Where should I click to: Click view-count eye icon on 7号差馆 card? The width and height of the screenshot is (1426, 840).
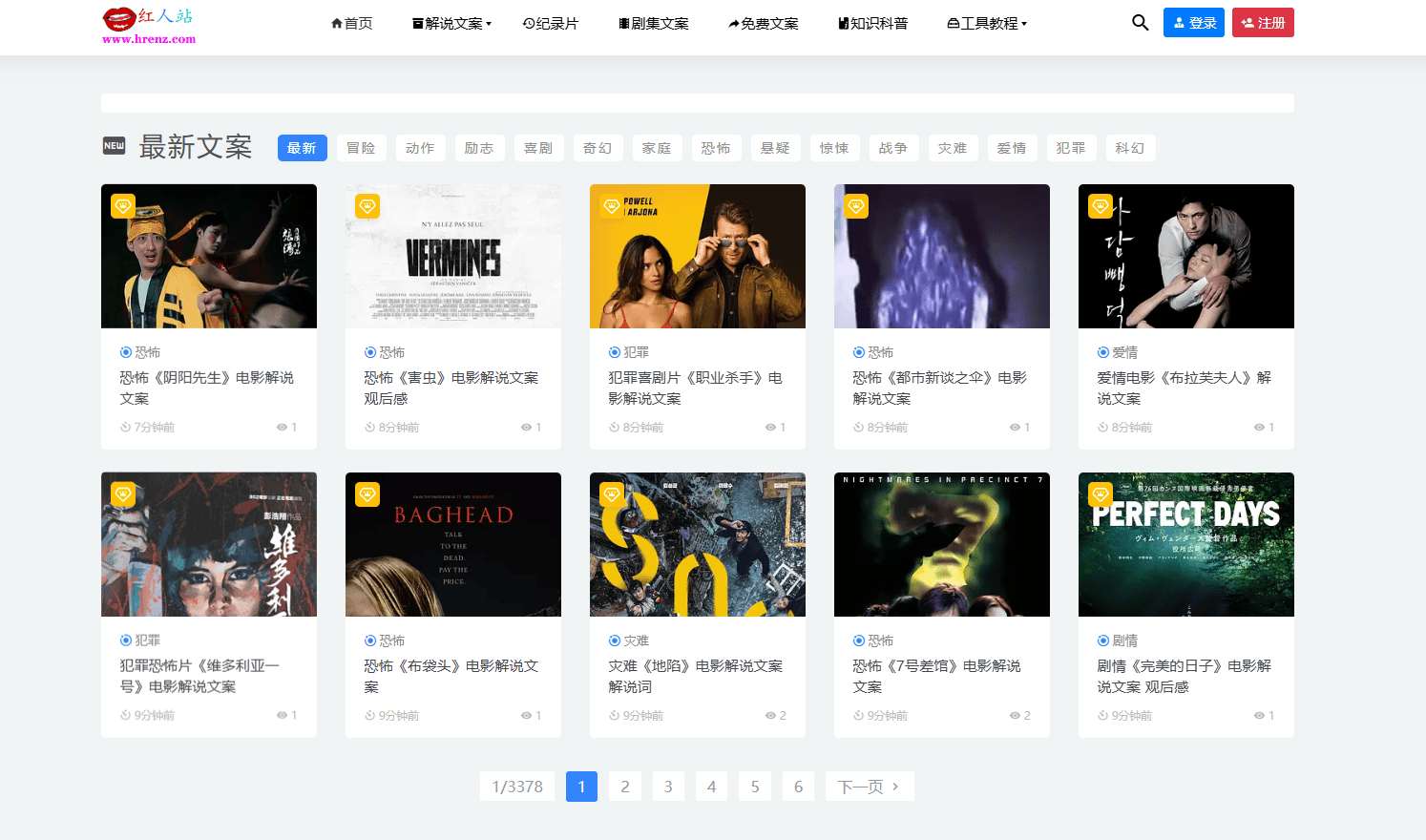pyautogui.click(x=1015, y=716)
